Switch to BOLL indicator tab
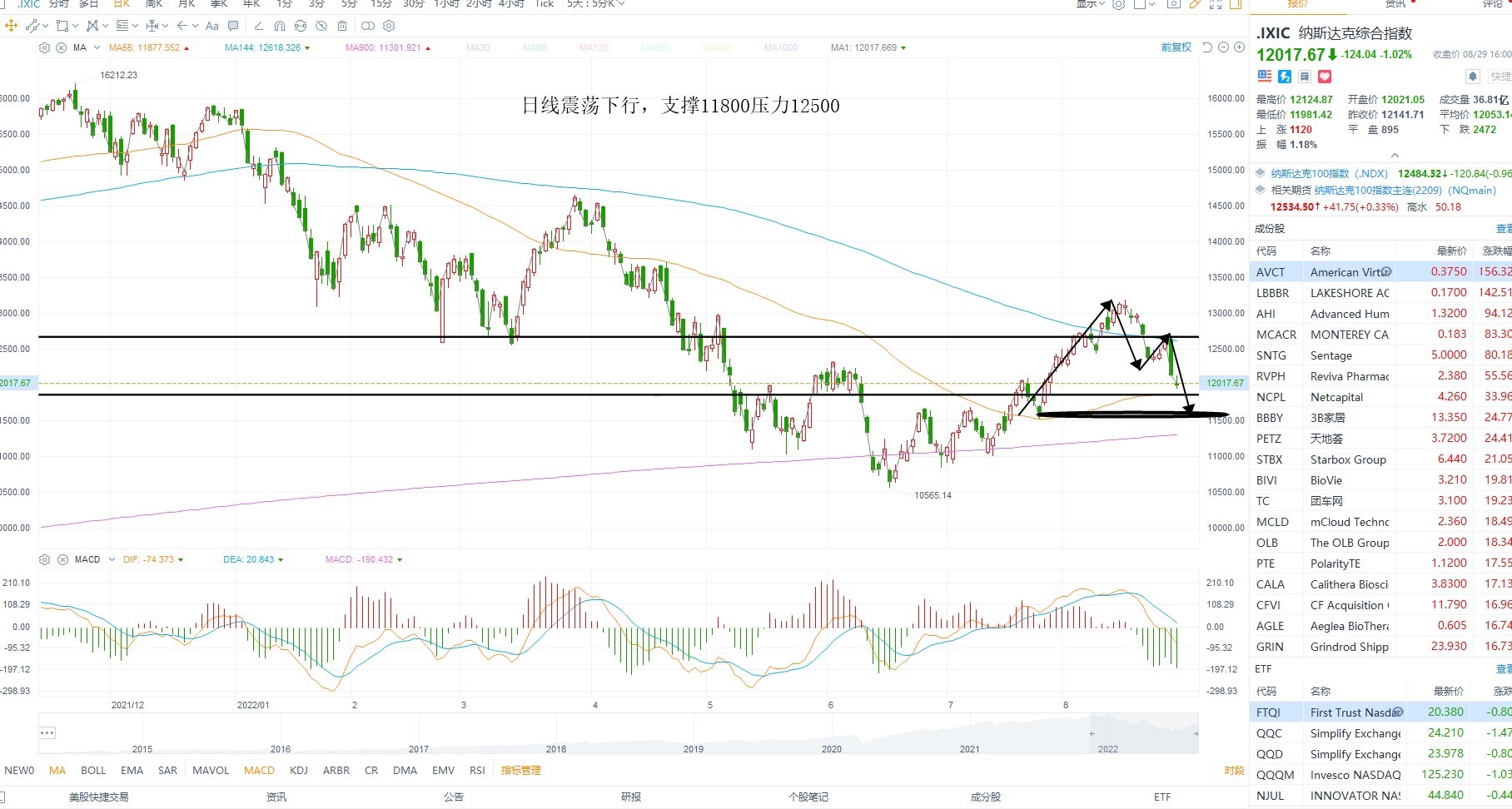The image size is (1512, 809). point(93,771)
